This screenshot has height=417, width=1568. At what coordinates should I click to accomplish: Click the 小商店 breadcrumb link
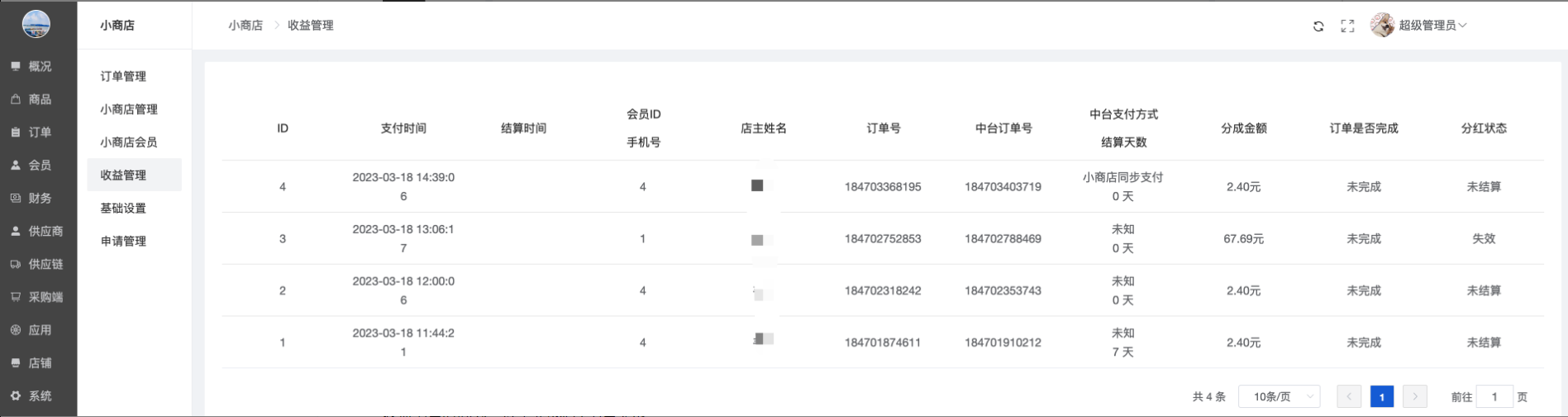245,26
